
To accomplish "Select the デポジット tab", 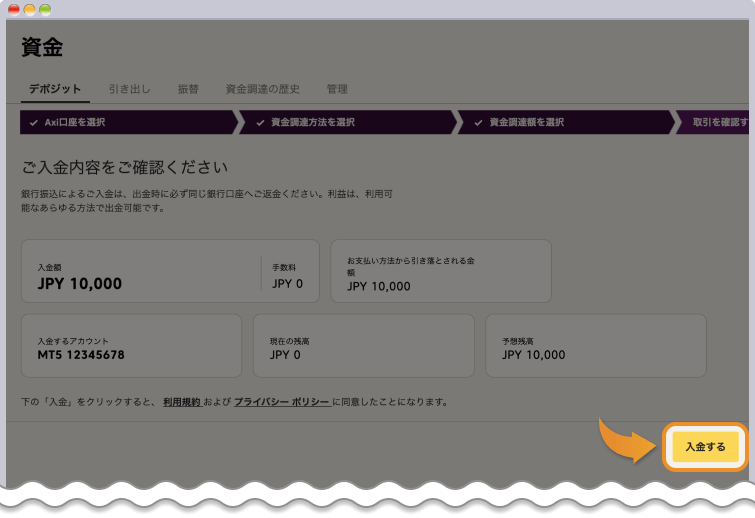I will point(55,89).
